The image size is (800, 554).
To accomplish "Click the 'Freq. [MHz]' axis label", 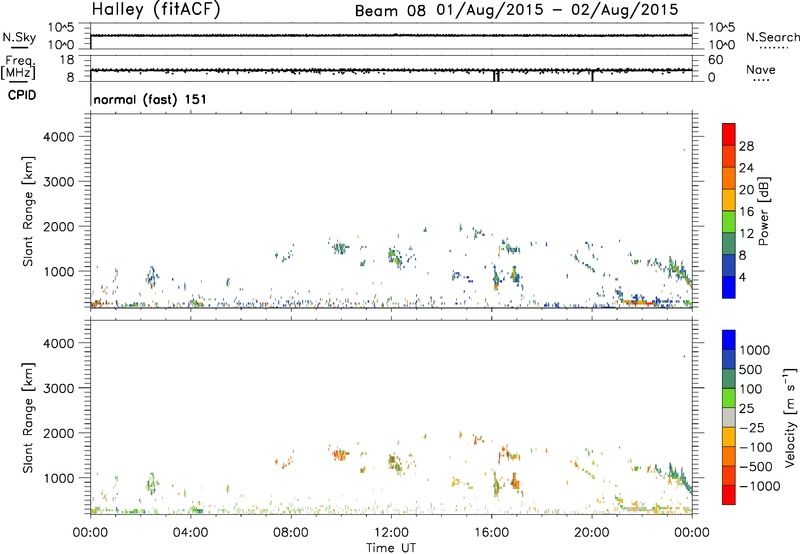I will (19, 67).
